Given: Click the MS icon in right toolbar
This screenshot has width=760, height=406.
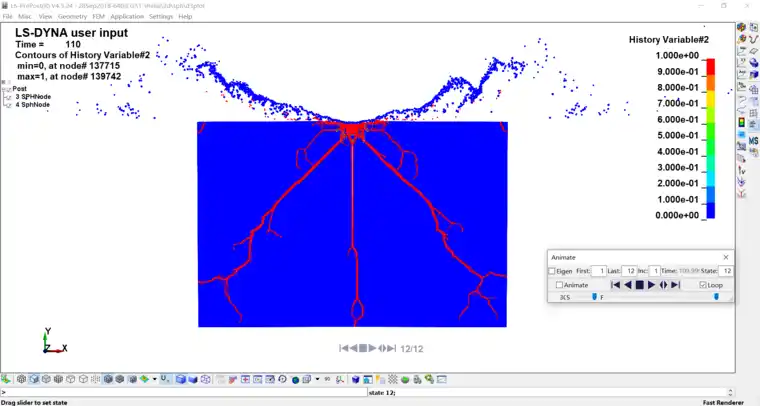Looking at the screenshot, I should [x=753, y=141].
